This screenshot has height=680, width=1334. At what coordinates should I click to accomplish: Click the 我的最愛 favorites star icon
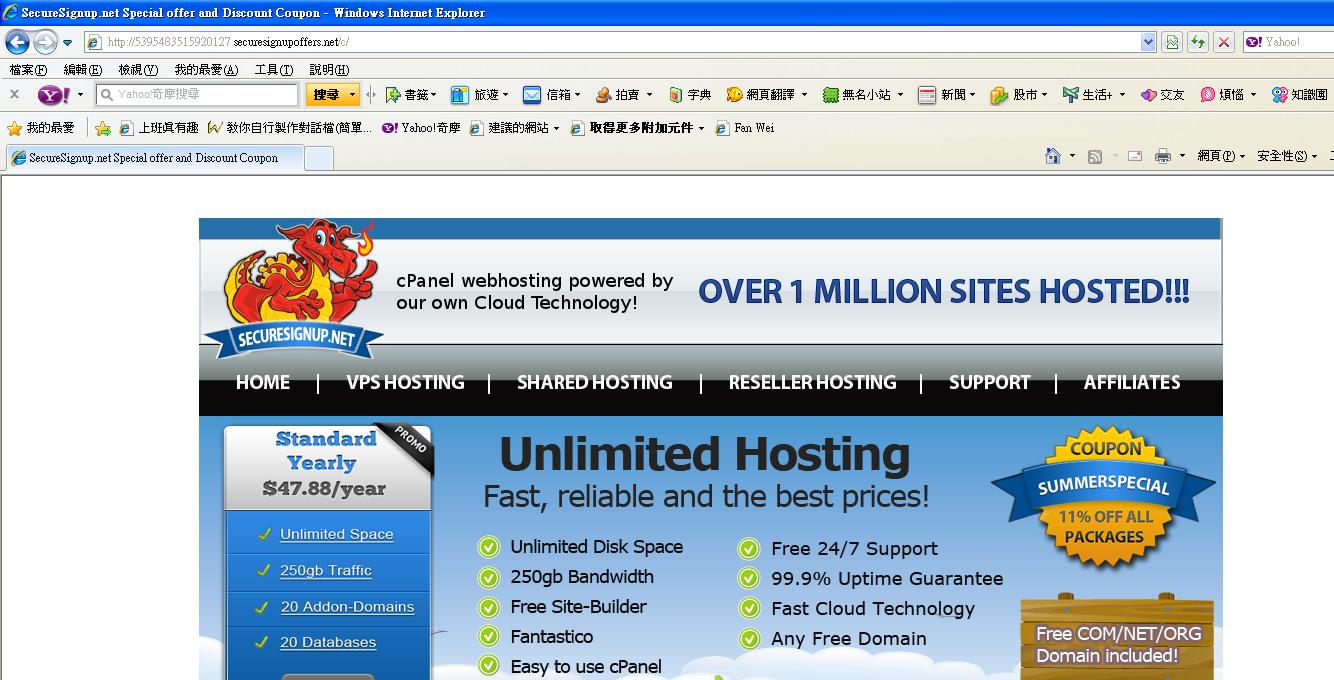tap(14, 128)
